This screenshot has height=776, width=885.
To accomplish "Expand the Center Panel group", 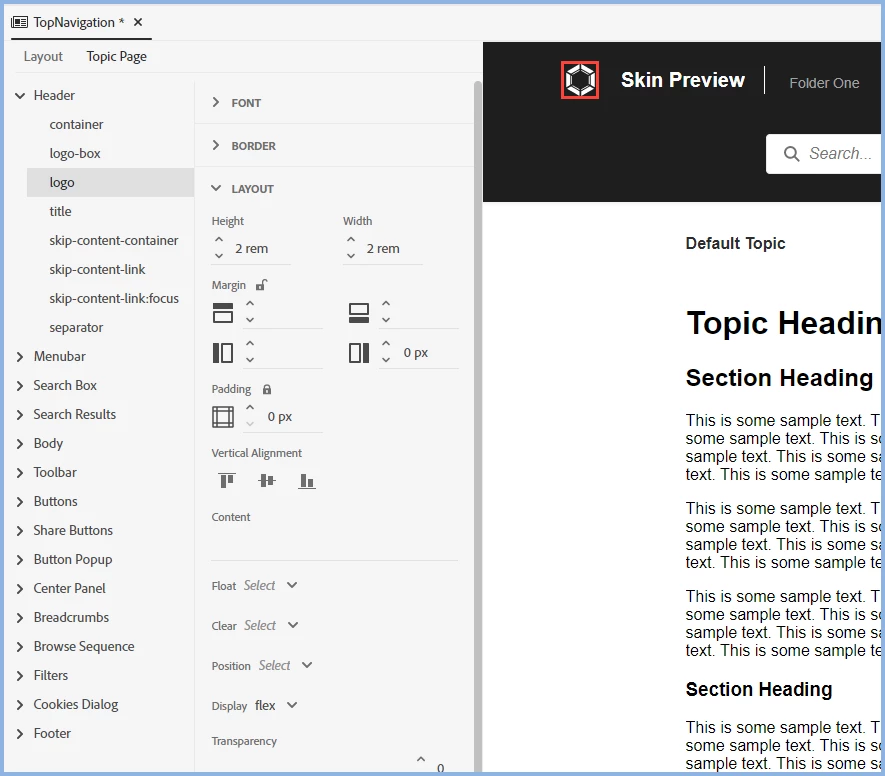I will tap(20, 589).
